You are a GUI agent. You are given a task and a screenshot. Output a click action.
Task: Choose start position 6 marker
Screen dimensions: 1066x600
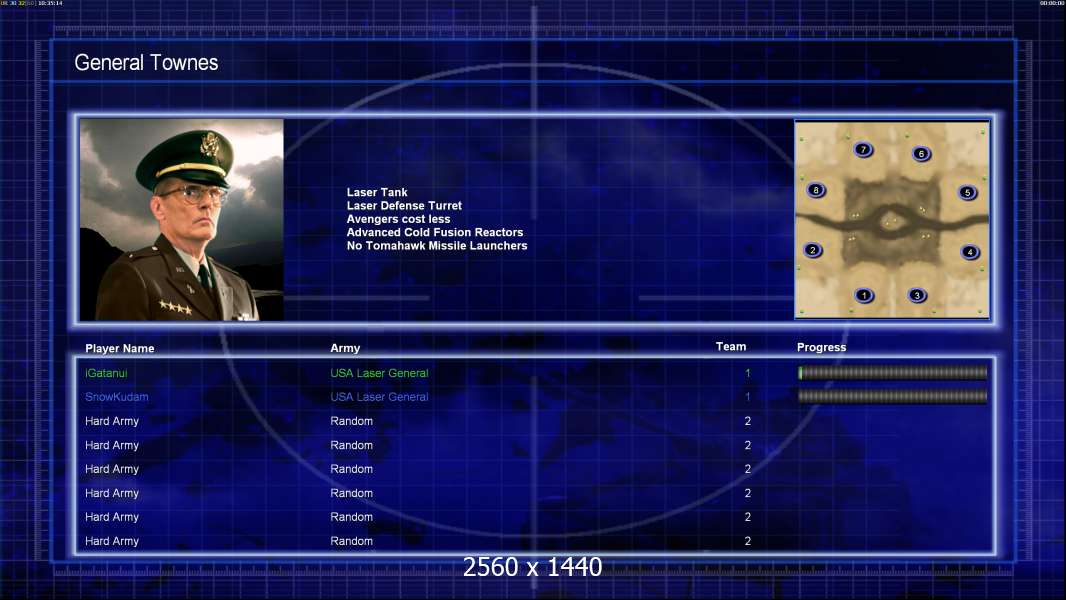pyautogui.click(x=921, y=154)
